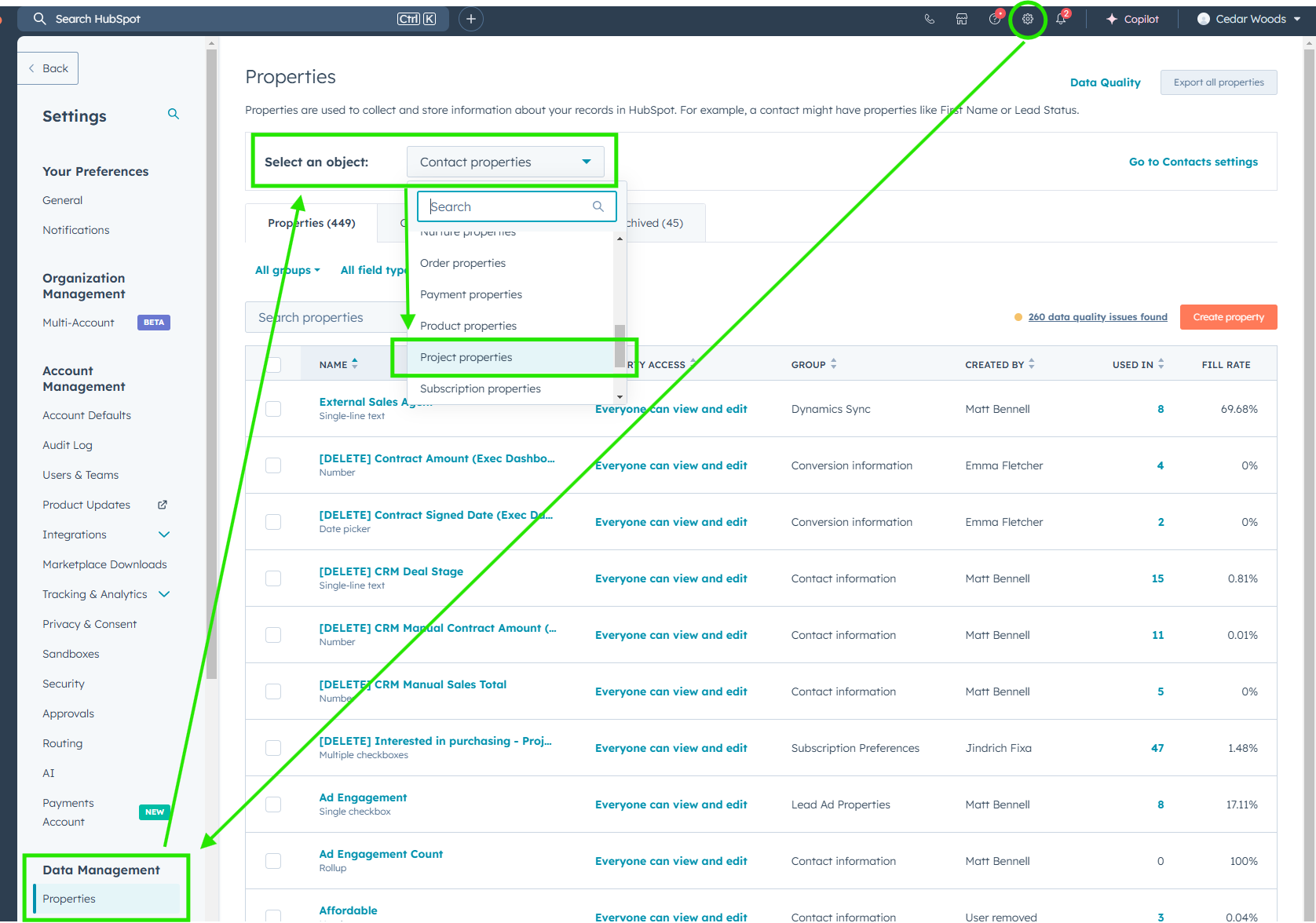This screenshot has height=923, width=1316.
Task: Open Users & Teams in the sidebar
Action: point(81,475)
